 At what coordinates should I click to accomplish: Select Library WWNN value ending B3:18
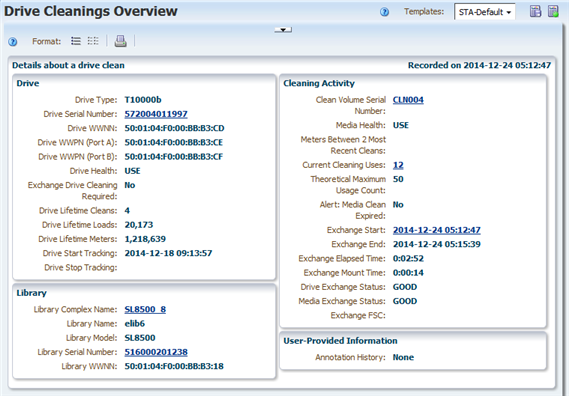[174, 366]
